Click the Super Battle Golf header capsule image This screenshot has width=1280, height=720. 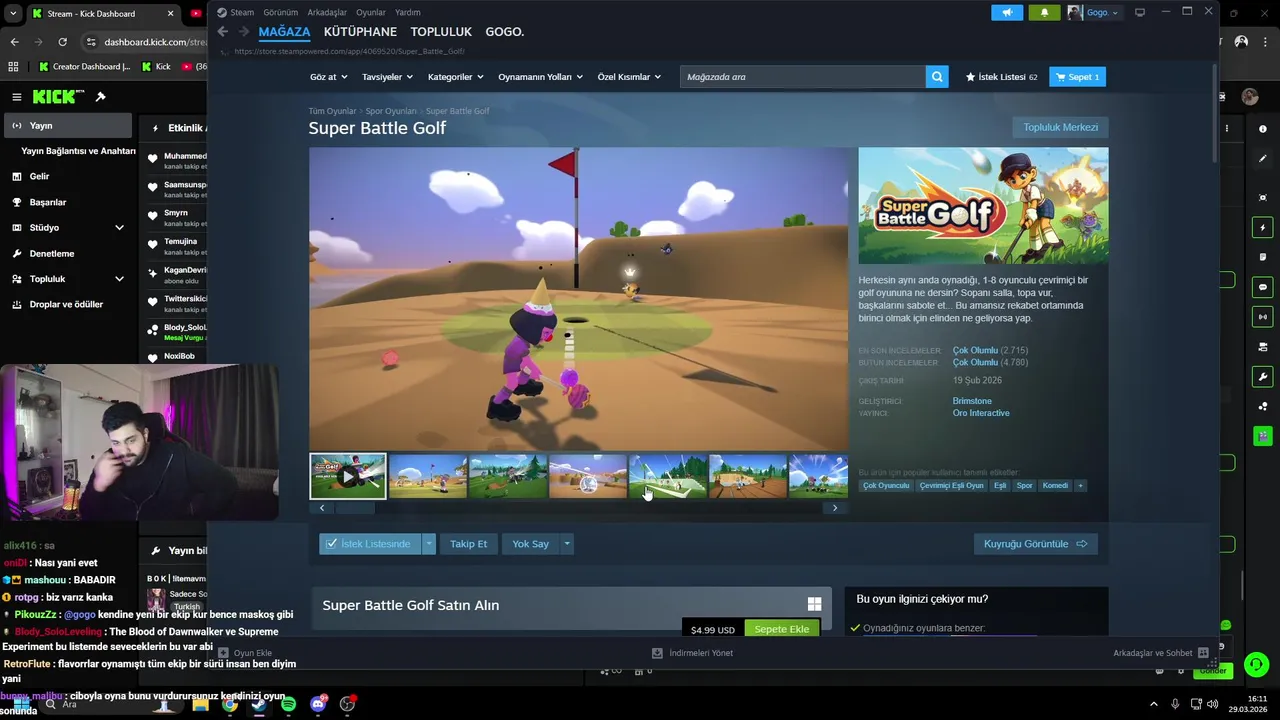coord(983,206)
